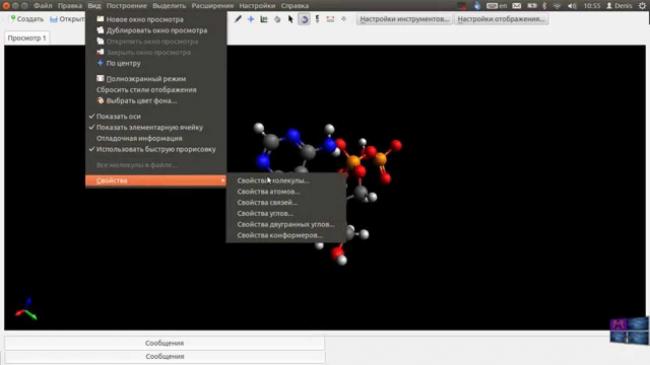
Task: Select the Selection arrow tool
Action: 291,19
